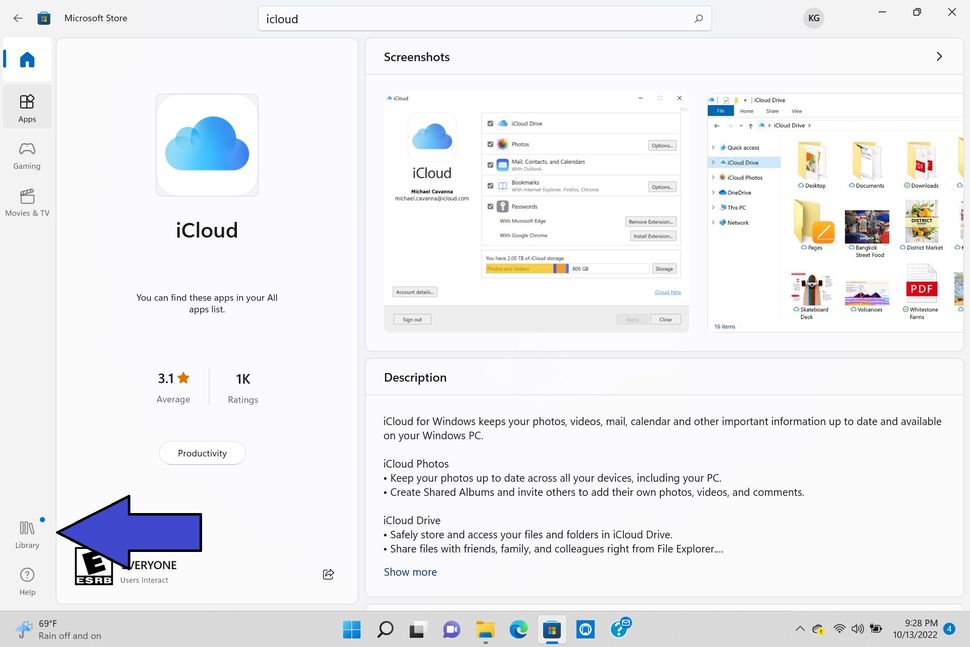Click the Microsoft Store logo in the title bar

[42, 17]
